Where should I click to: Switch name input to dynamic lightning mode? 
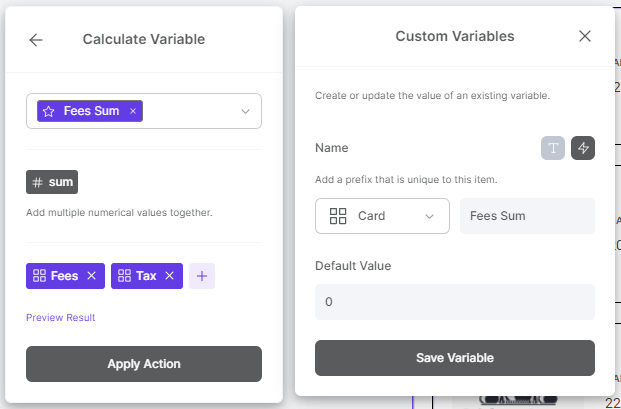pos(583,148)
